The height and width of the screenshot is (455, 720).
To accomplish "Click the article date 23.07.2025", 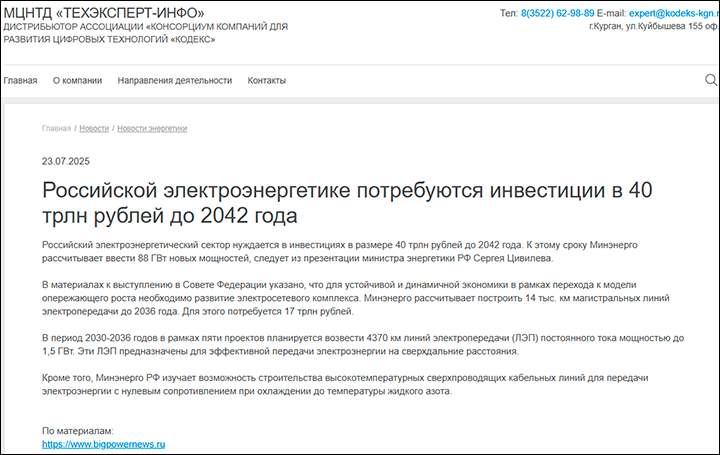I will click(66, 161).
